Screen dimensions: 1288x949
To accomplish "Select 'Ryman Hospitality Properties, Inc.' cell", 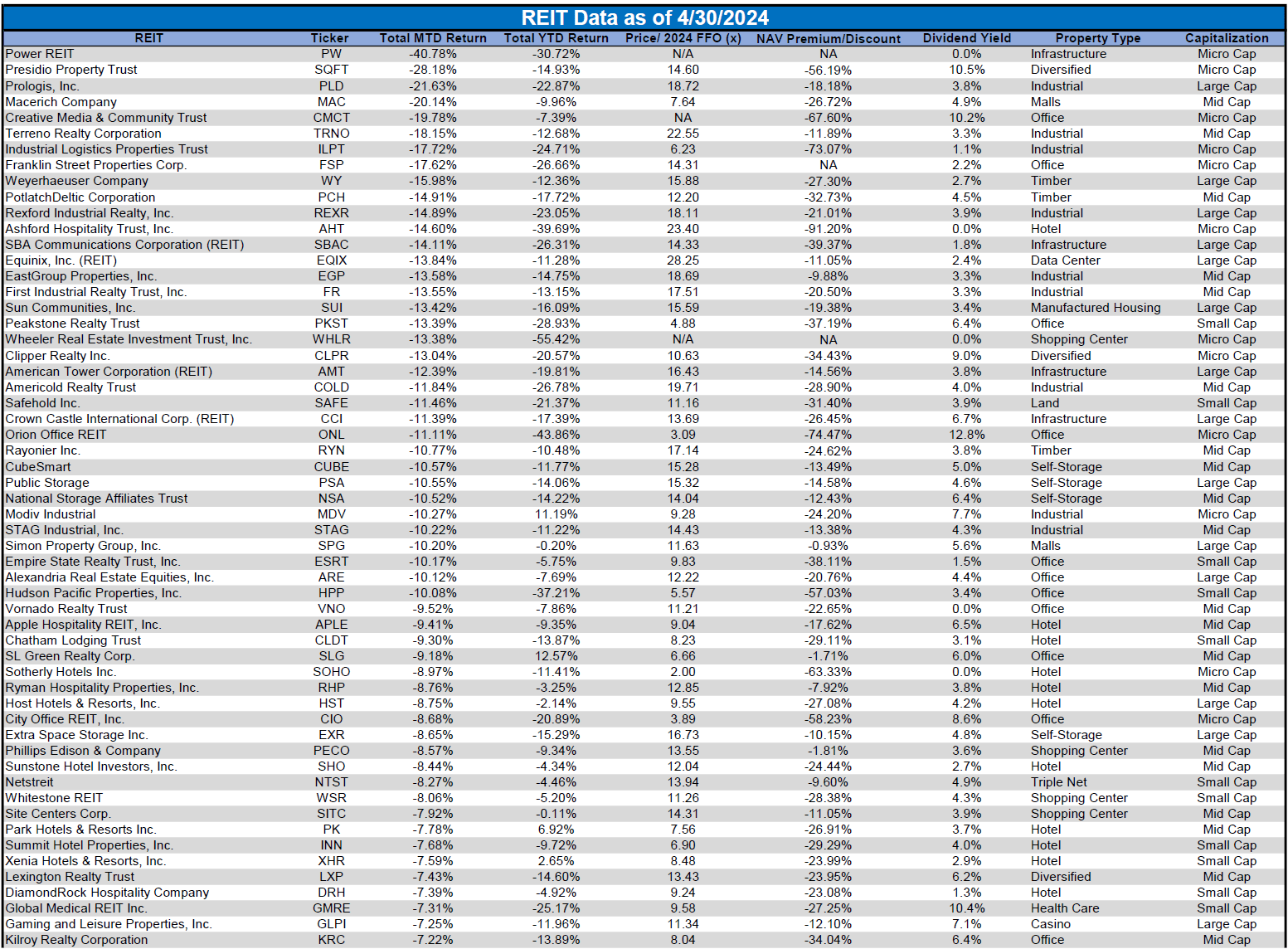I will (102, 688).
